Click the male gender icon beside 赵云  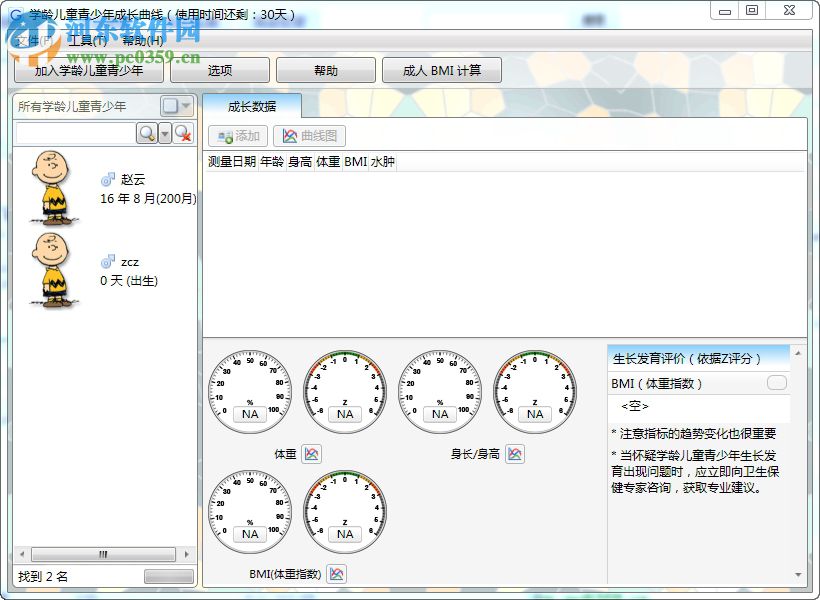(108, 179)
